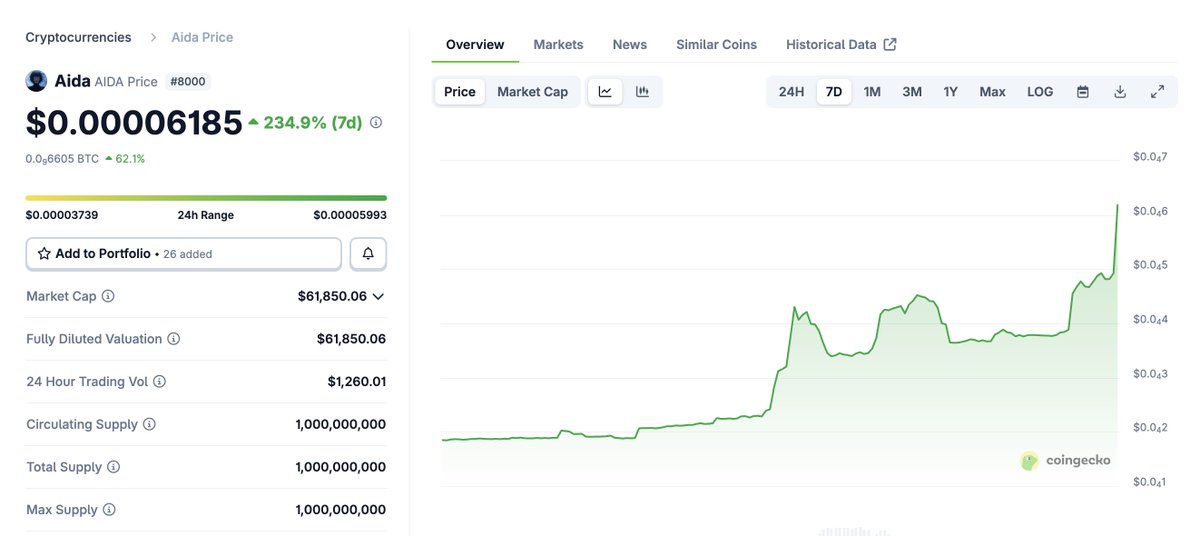
Task: Click the Fully Diluted Valuation value $61,850.06
Action: [x=351, y=339]
